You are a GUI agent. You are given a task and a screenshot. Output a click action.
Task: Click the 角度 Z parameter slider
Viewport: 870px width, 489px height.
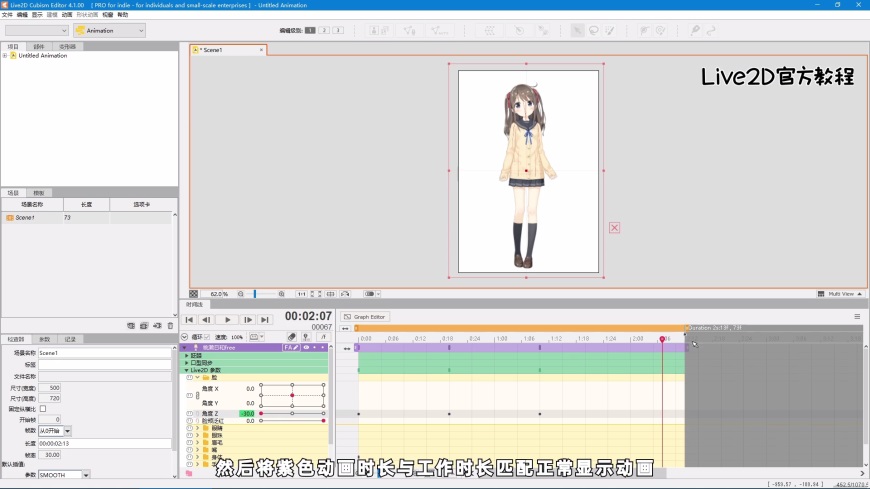click(292, 414)
